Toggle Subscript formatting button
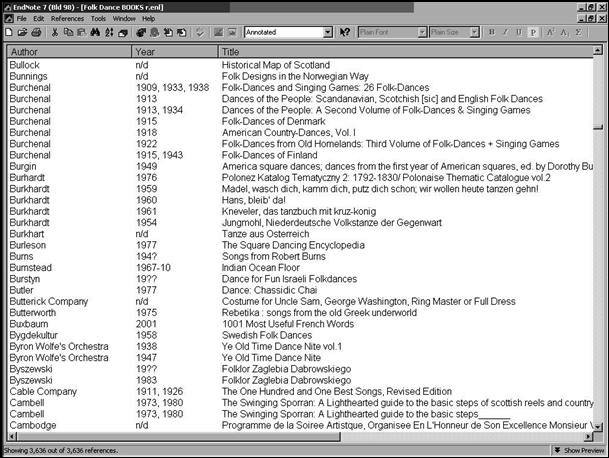 tap(564, 32)
